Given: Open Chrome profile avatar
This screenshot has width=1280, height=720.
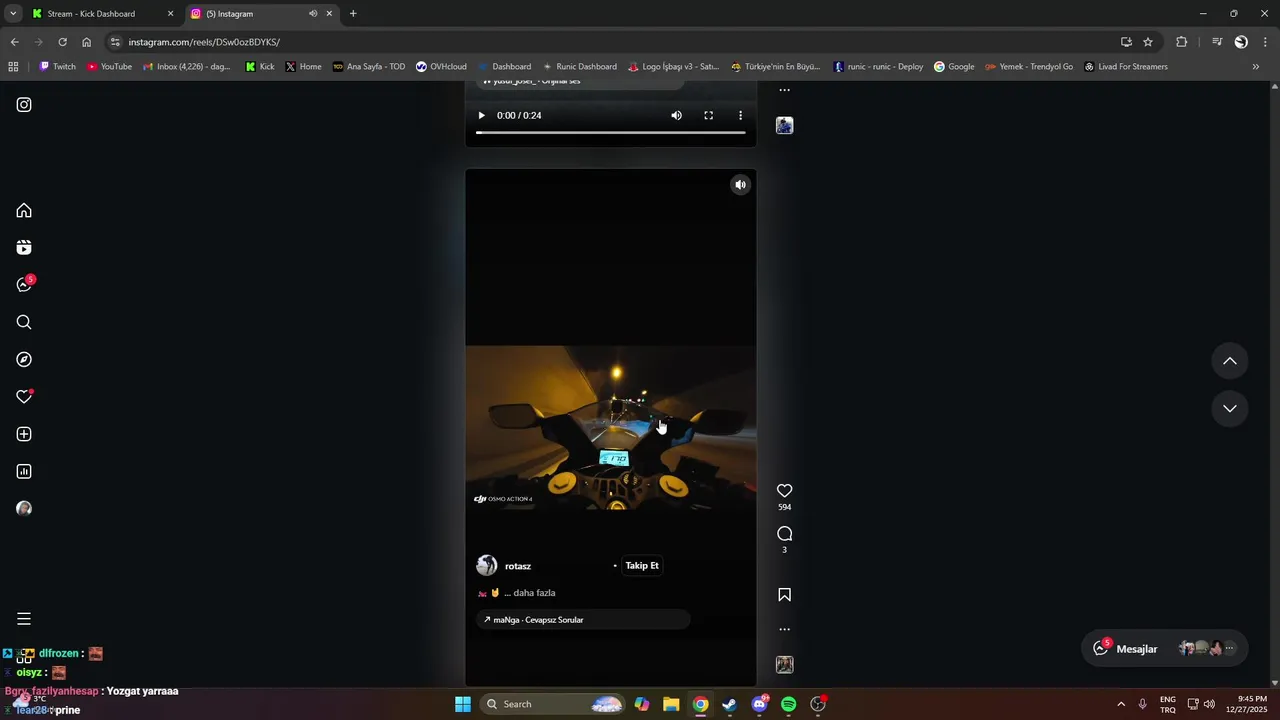Looking at the screenshot, I should click(1241, 42).
